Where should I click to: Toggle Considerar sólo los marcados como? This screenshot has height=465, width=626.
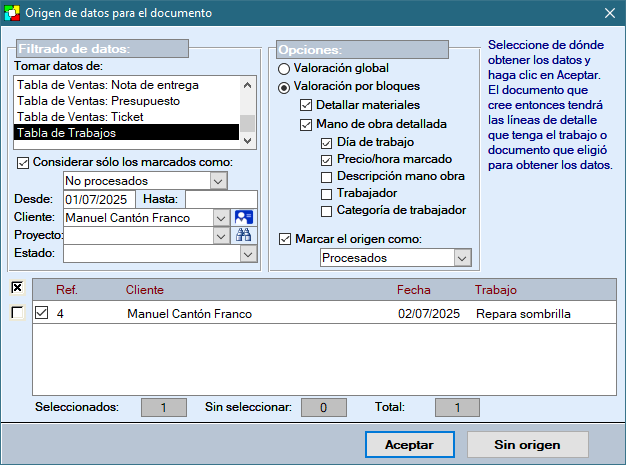point(24,162)
